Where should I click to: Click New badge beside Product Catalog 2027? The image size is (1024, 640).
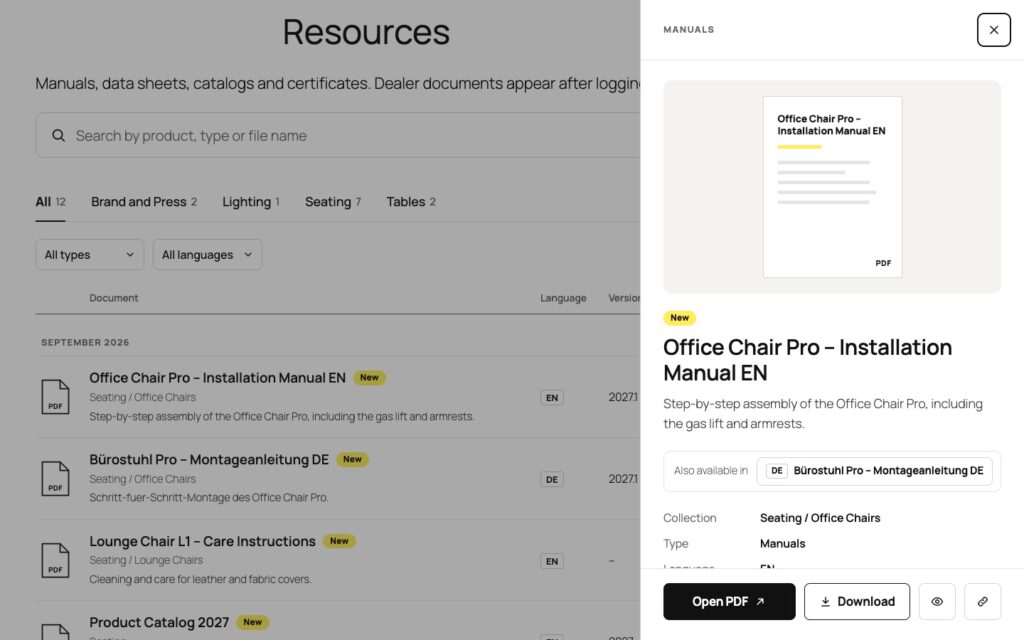tap(252, 622)
